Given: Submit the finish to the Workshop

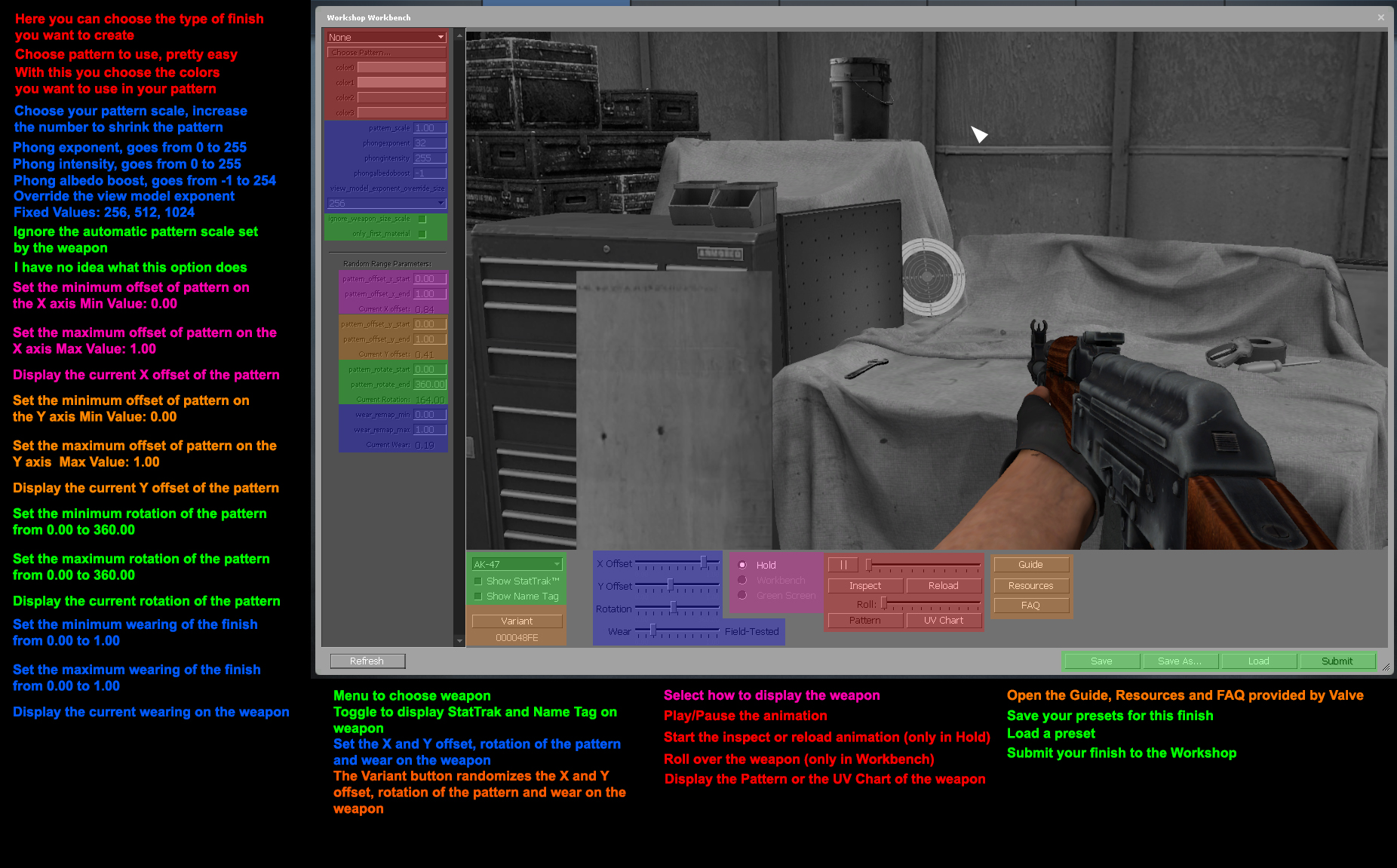Looking at the screenshot, I should [1337, 661].
